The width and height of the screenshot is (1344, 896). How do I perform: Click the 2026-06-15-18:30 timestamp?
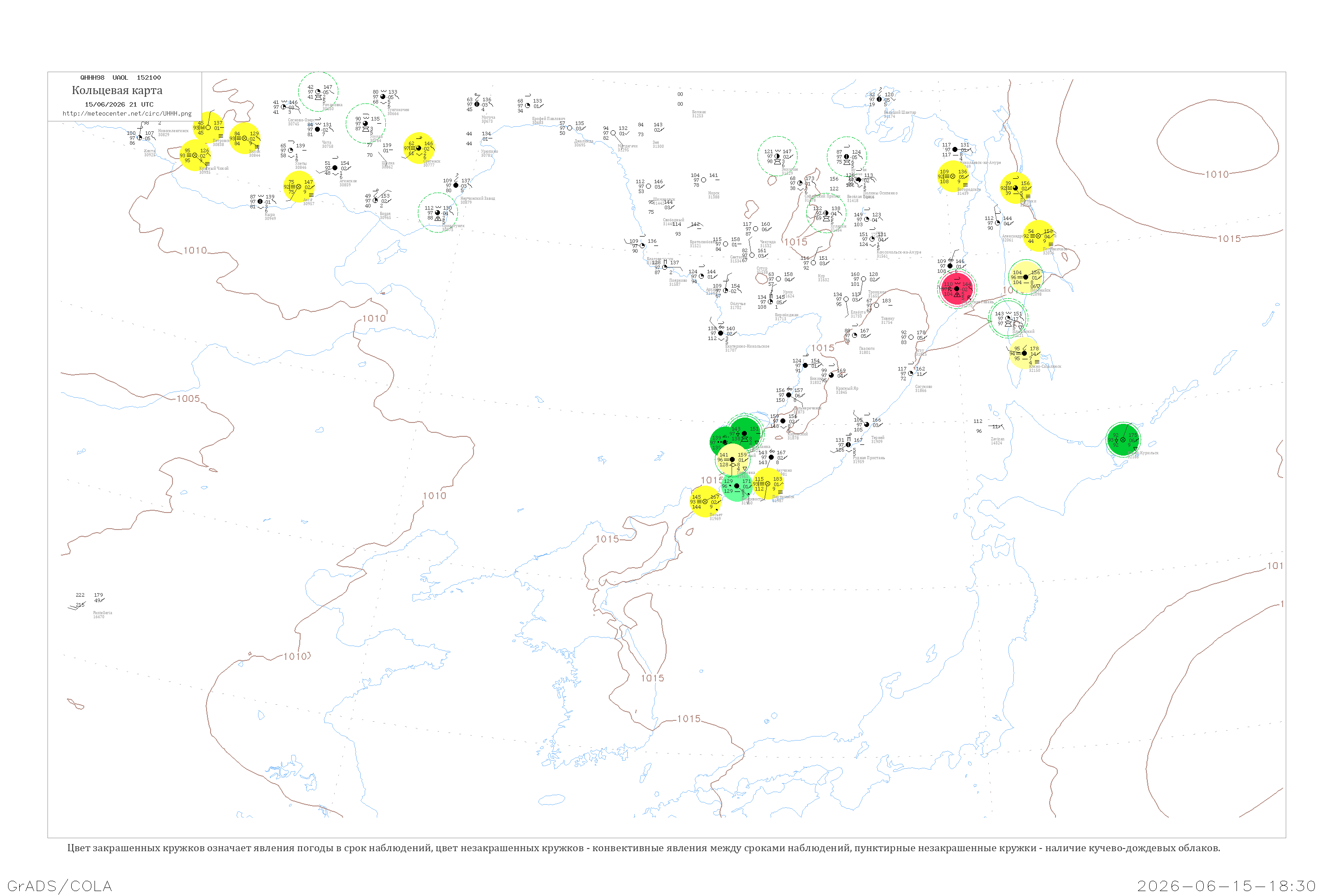[1227, 886]
